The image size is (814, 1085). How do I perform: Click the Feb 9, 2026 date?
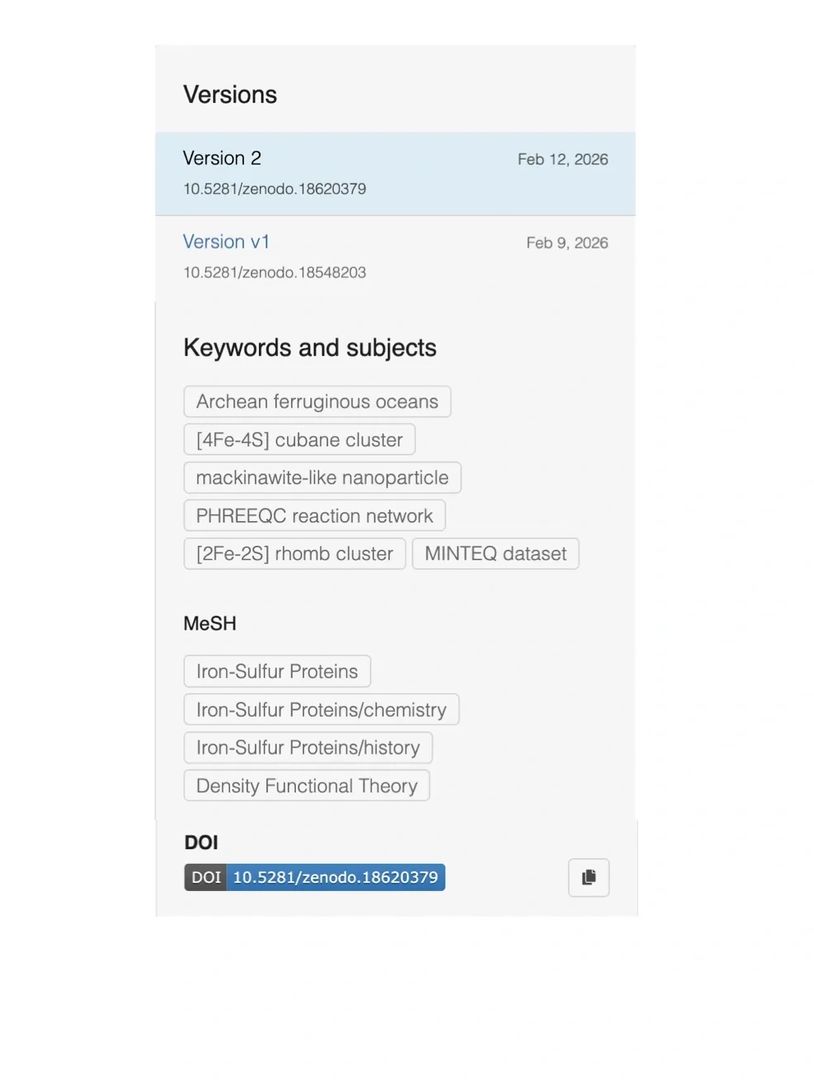(x=567, y=243)
